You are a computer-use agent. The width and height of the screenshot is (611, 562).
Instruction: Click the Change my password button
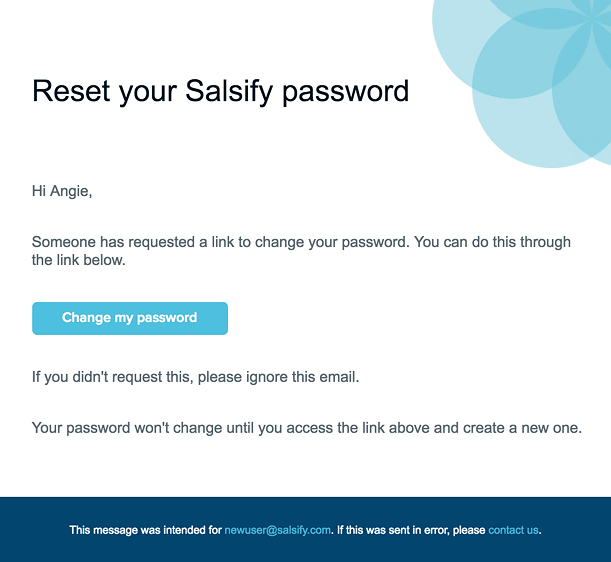pos(130,318)
